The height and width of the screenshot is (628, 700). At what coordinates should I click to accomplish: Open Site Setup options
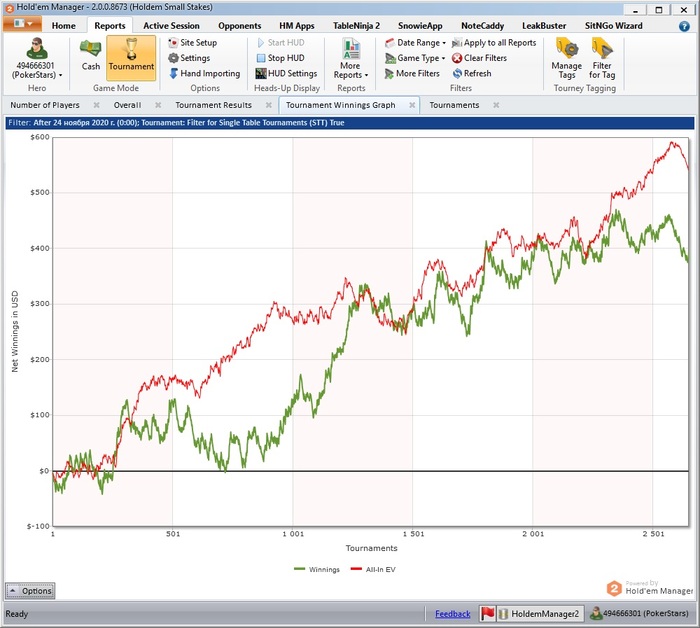(193, 43)
